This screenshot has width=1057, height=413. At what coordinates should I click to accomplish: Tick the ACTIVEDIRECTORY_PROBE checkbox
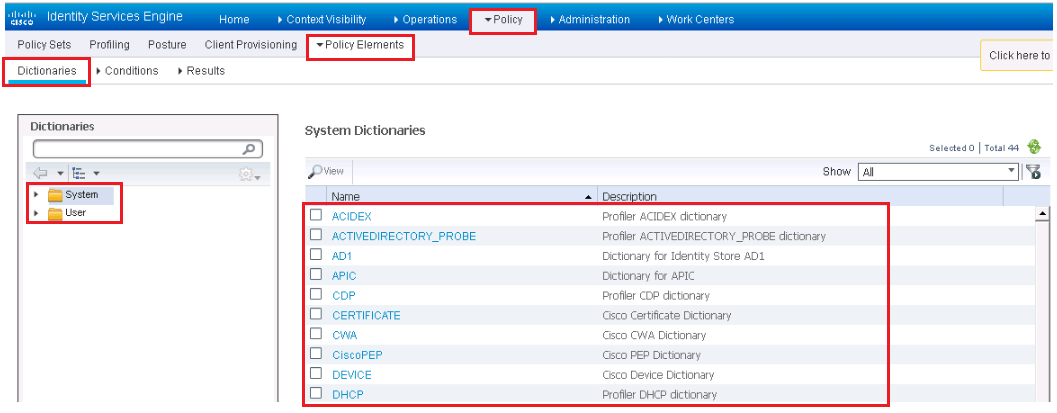315,235
